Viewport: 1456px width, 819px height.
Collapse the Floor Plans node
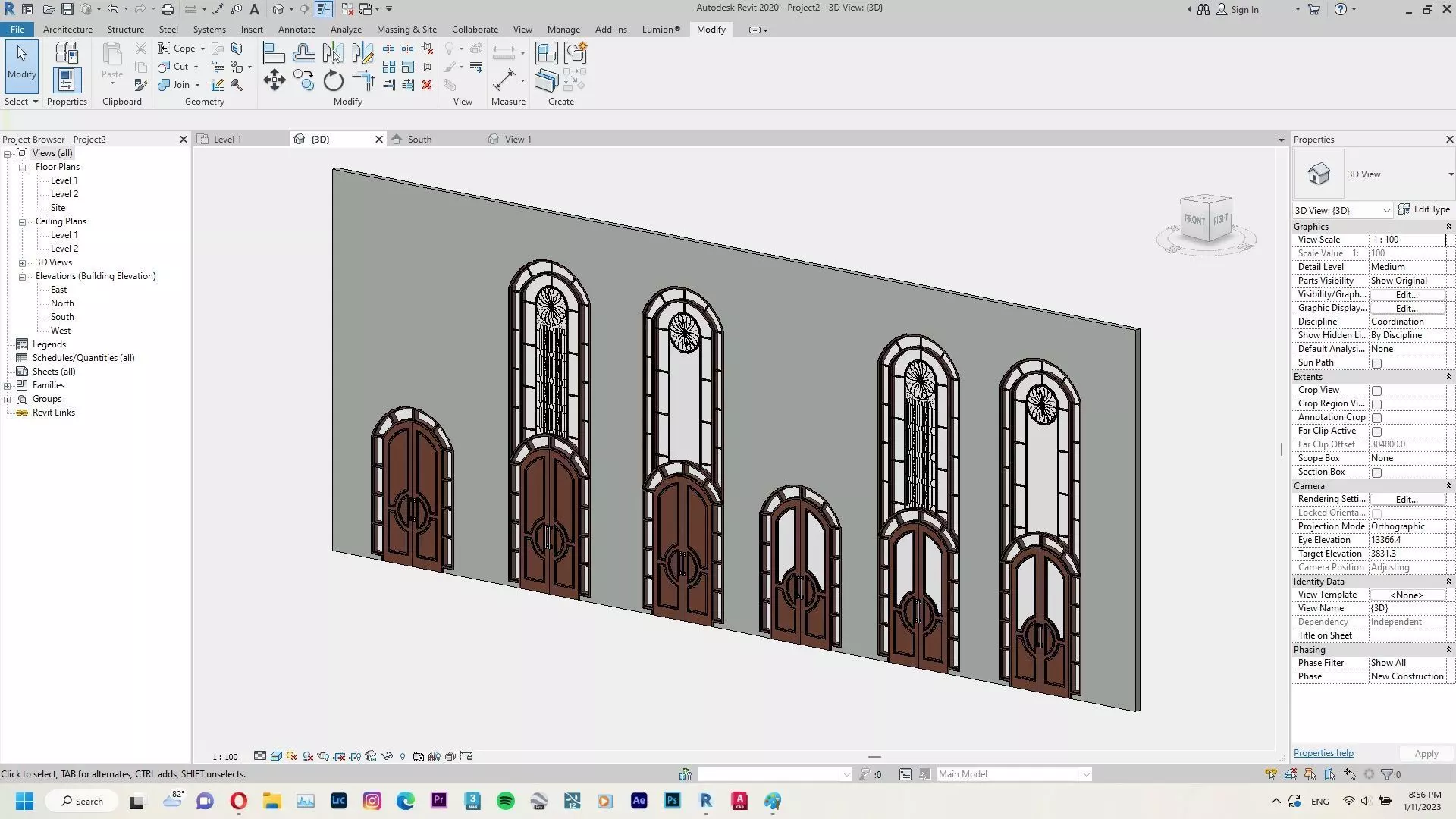(x=23, y=167)
